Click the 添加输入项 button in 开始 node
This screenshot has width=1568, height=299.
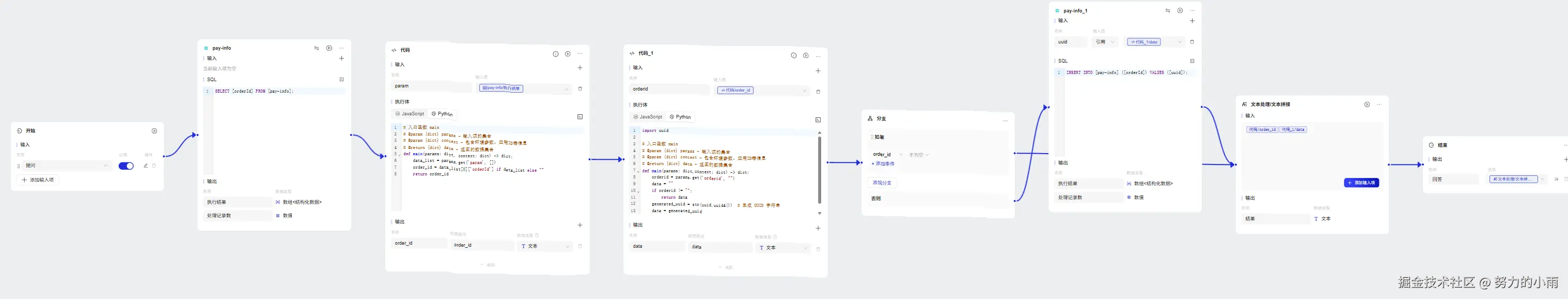click(38, 180)
